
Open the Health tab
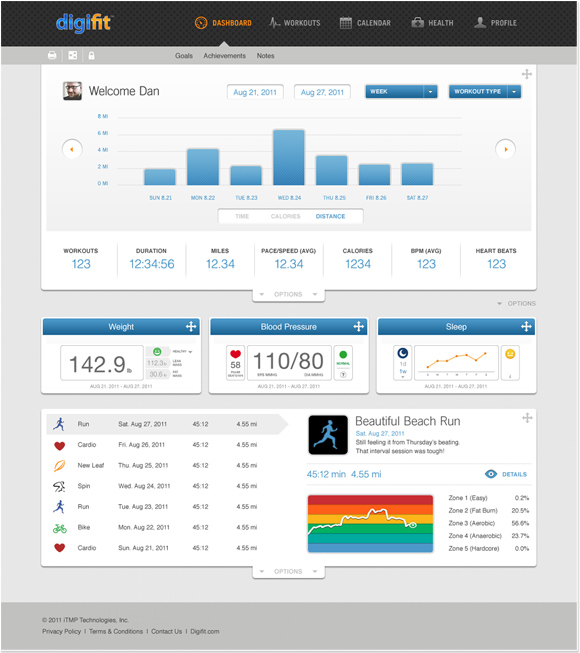point(432,23)
